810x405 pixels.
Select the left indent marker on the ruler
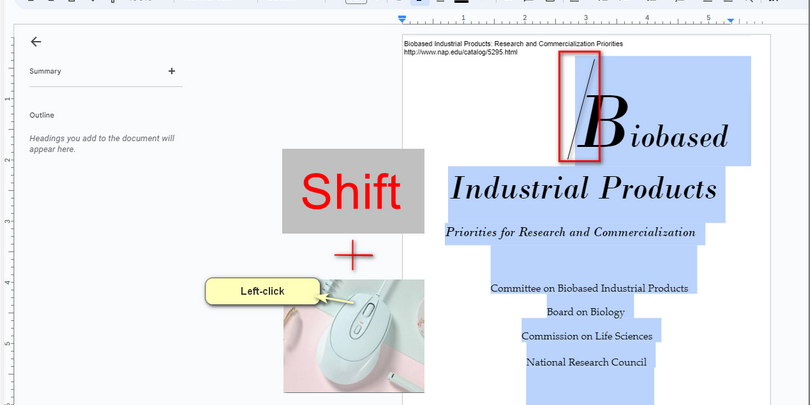[402, 20]
